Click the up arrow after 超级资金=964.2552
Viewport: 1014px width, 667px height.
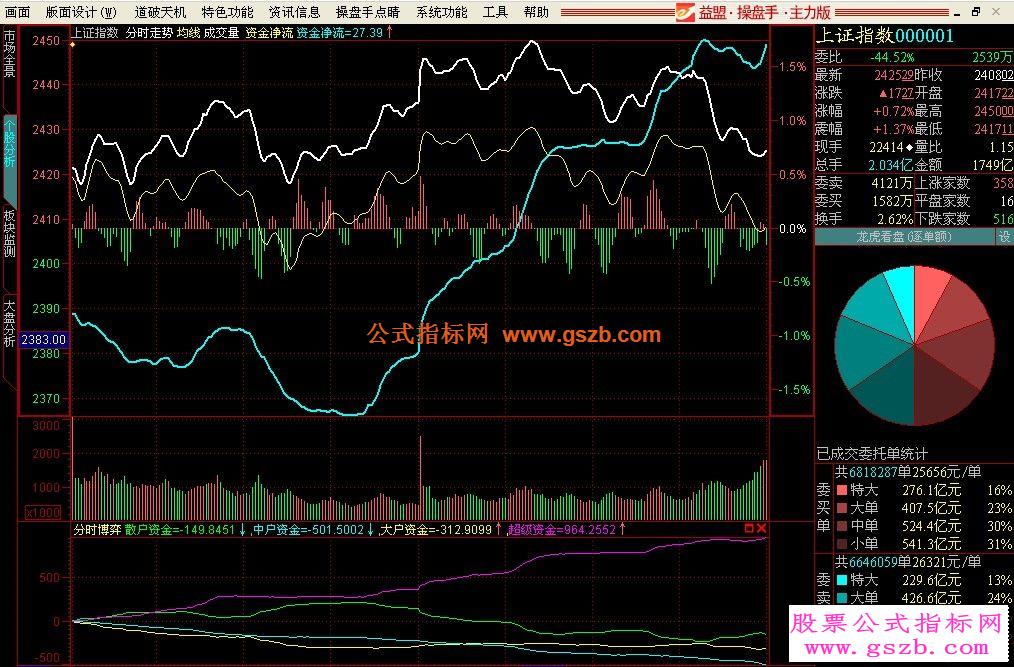click(x=623, y=529)
